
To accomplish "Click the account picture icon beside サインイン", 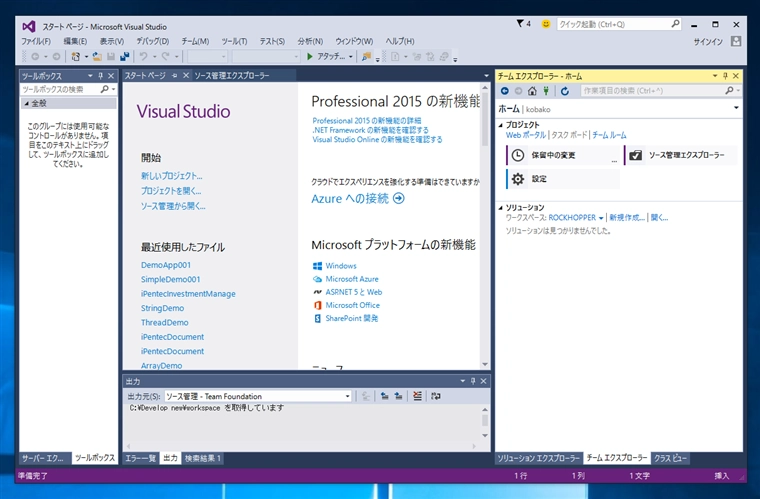I will tap(736, 42).
